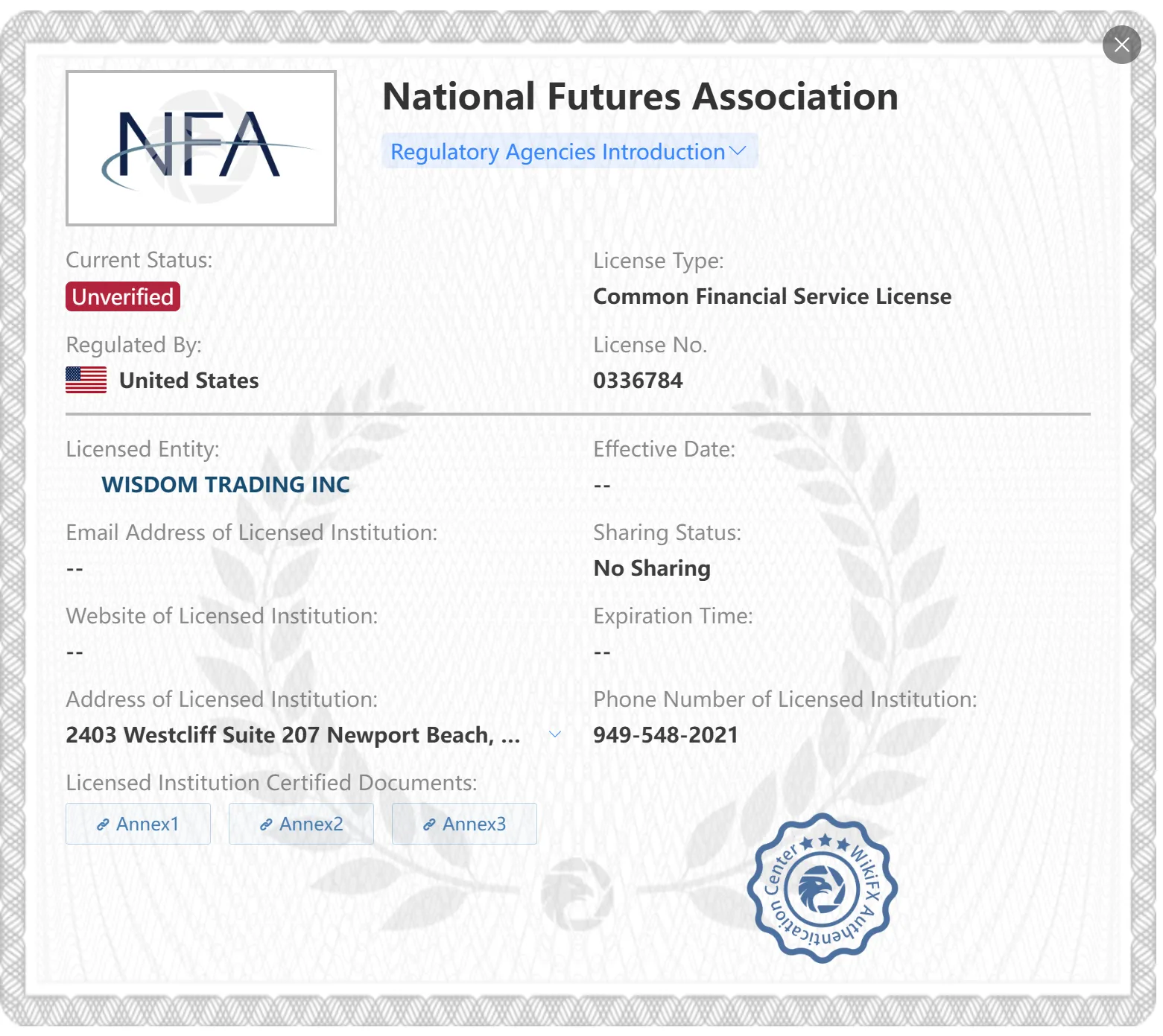This screenshot has width=1163, height=1036.
Task: Click the NFA logo image
Action: pos(201,148)
